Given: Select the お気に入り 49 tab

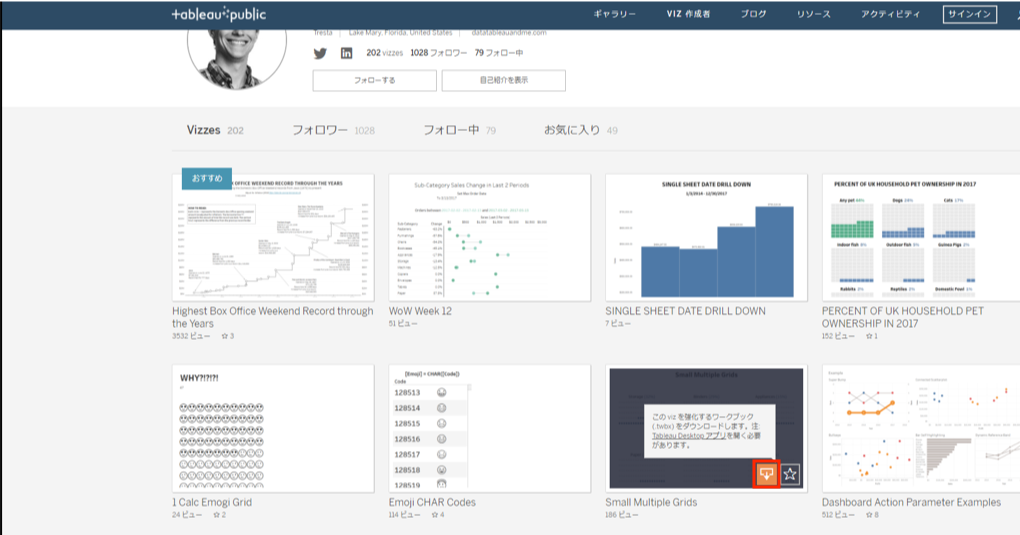Looking at the screenshot, I should click(x=581, y=130).
